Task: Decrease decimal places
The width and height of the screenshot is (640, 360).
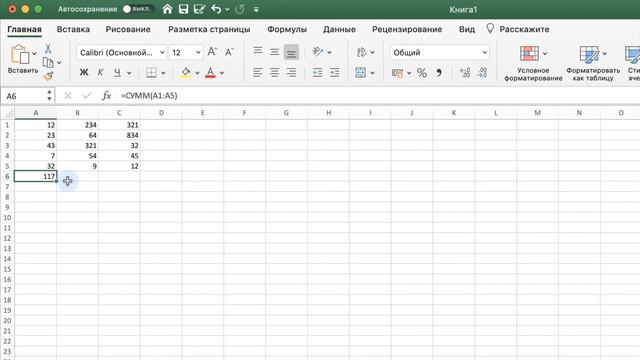Action: (482, 73)
